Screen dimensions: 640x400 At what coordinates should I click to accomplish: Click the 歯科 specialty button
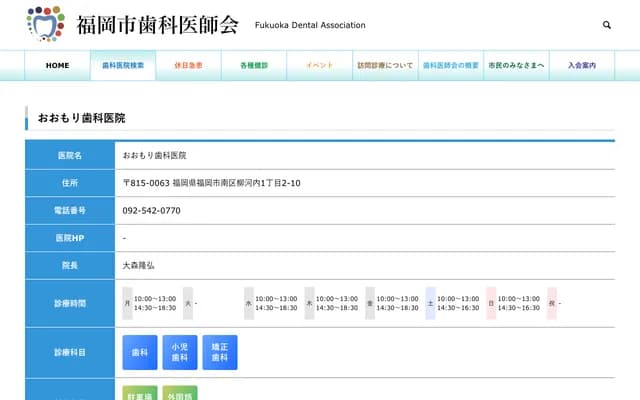[x=140, y=353]
